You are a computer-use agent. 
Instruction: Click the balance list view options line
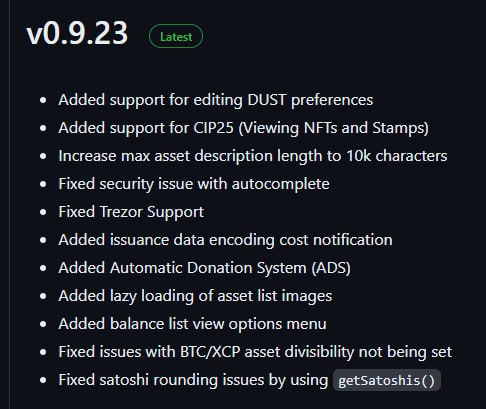click(192, 324)
